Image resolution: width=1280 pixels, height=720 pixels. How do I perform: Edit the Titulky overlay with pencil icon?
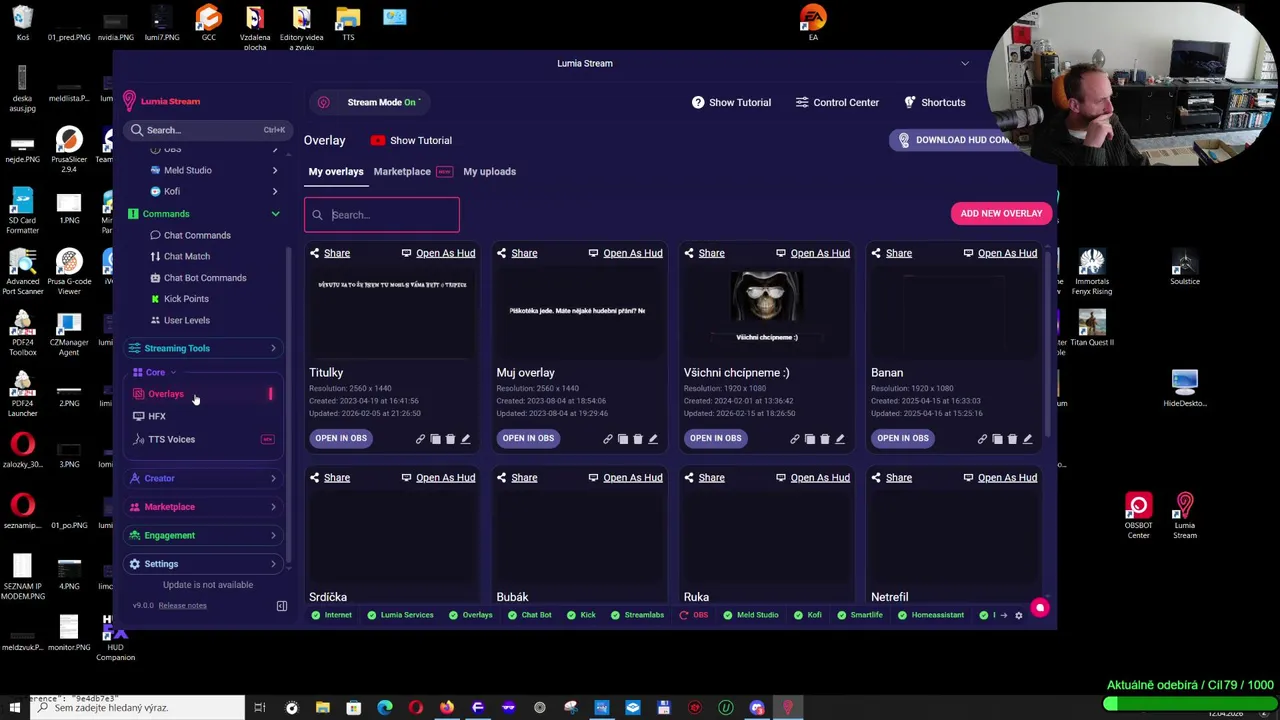[x=465, y=438]
